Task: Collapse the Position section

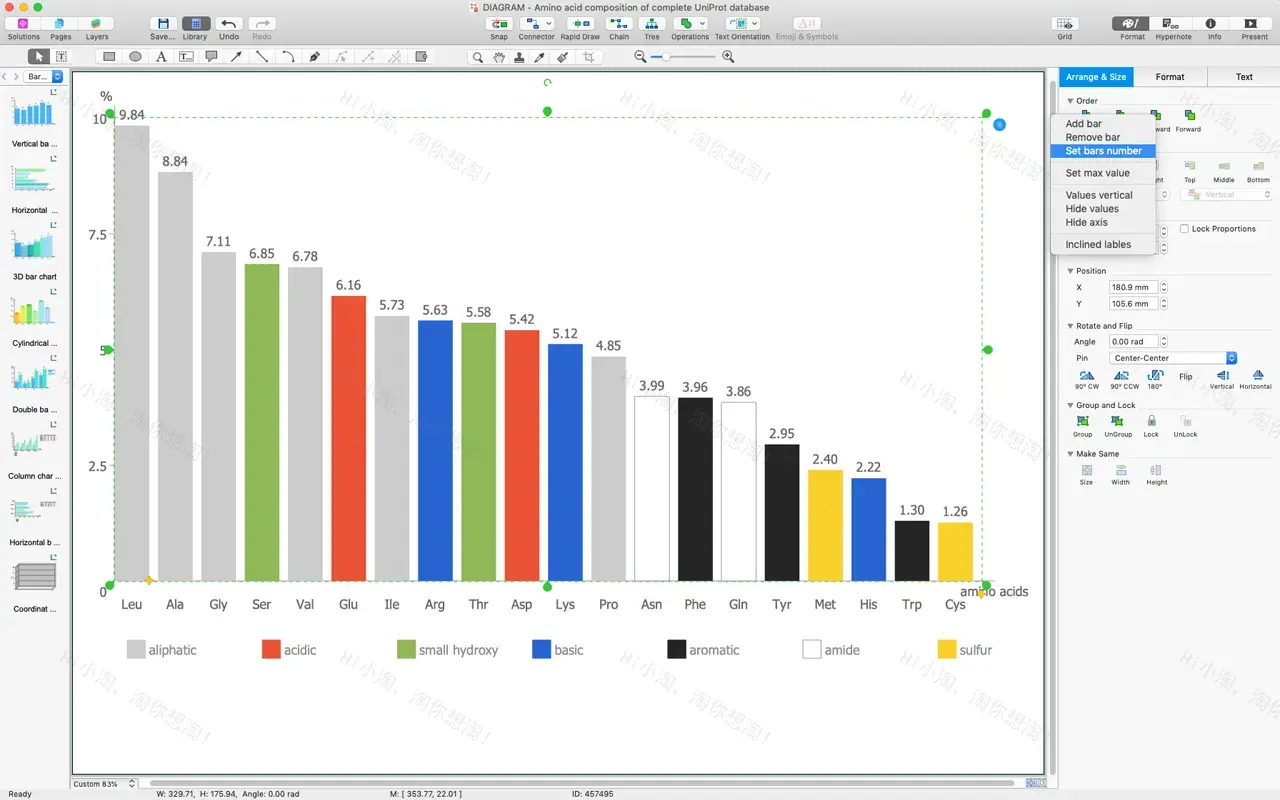Action: [x=1073, y=270]
